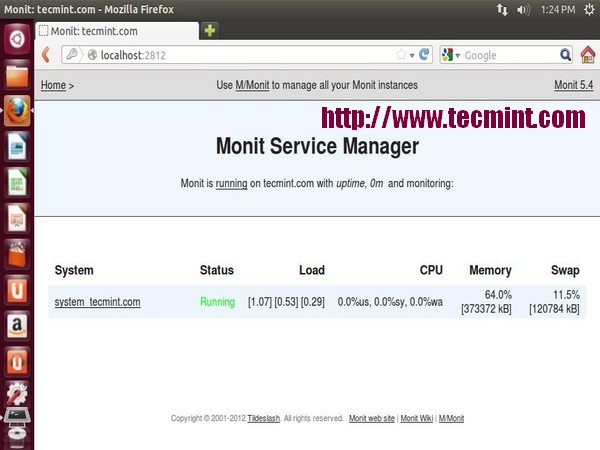
Task: Open the URL history dropdown arrow
Action: 412,55
